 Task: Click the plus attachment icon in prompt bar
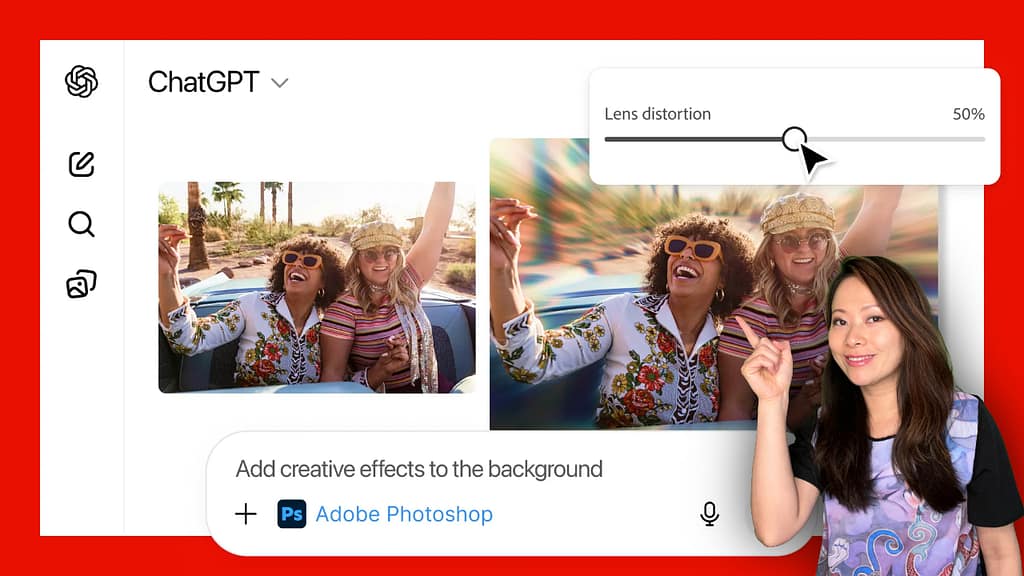click(245, 514)
